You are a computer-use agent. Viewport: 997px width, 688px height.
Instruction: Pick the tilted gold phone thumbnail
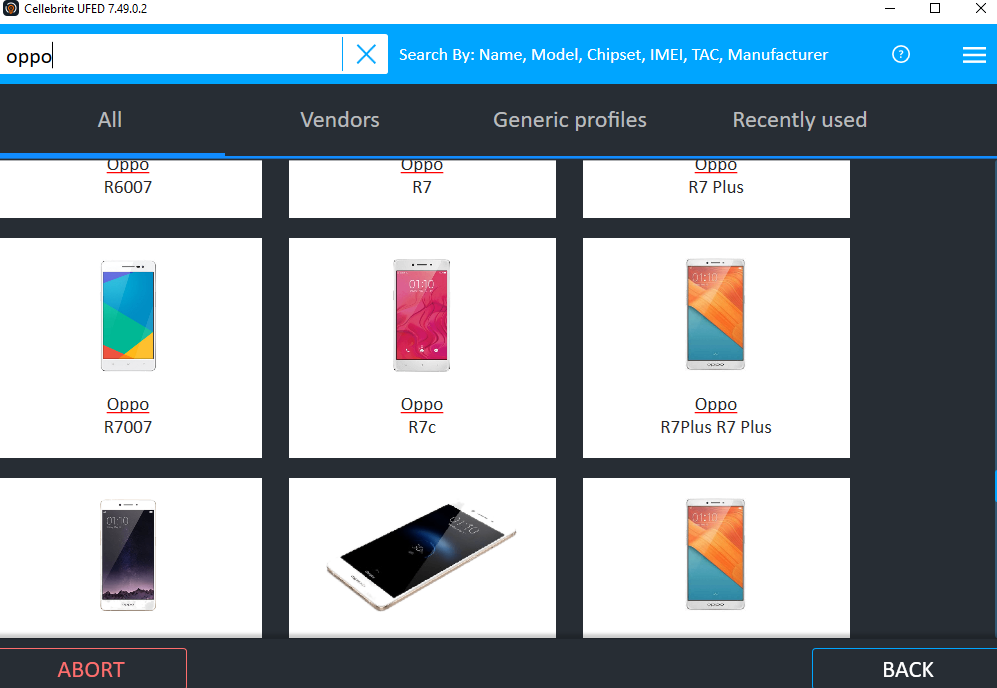(x=421, y=556)
